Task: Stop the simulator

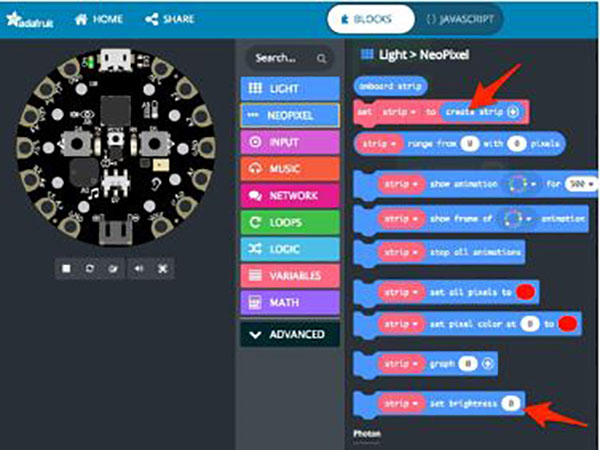Action: point(67,268)
